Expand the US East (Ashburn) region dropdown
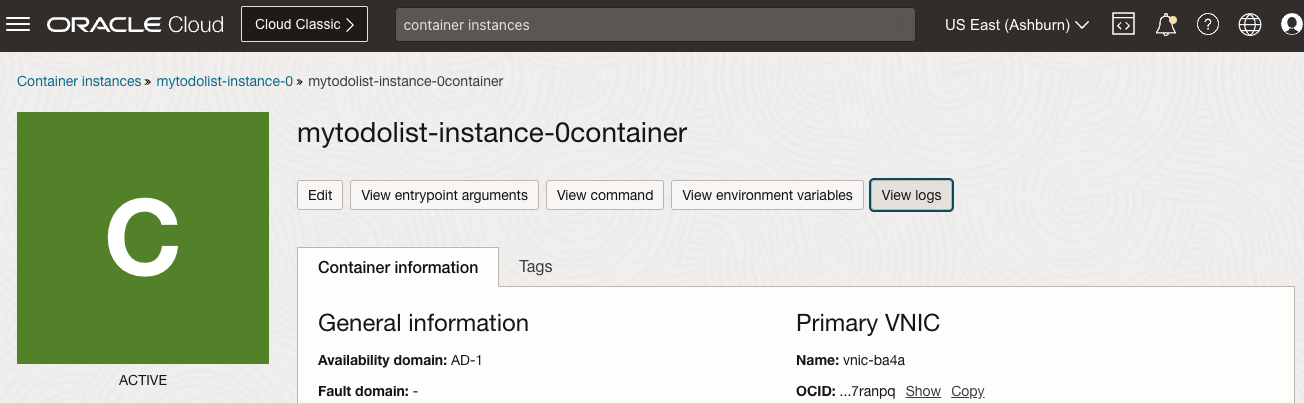The width and height of the screenshot is (1304, 403). click(x=1017, y=25)
